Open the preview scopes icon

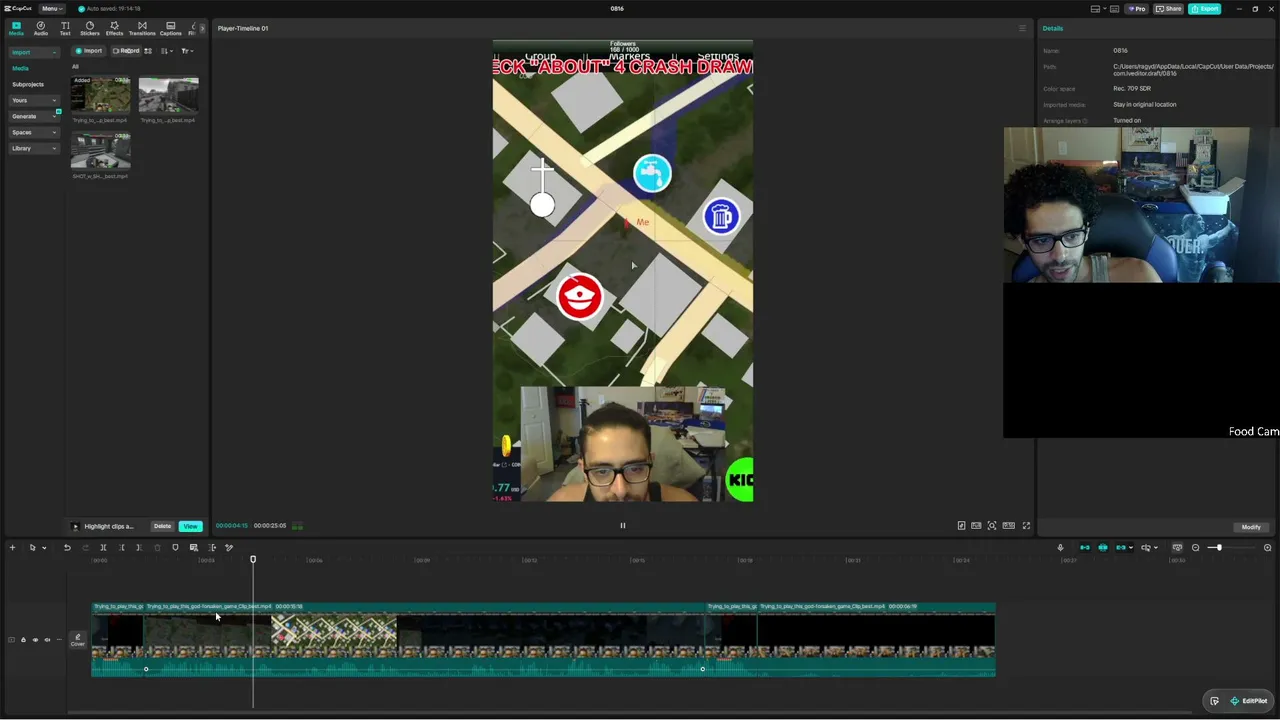point(976,526)
